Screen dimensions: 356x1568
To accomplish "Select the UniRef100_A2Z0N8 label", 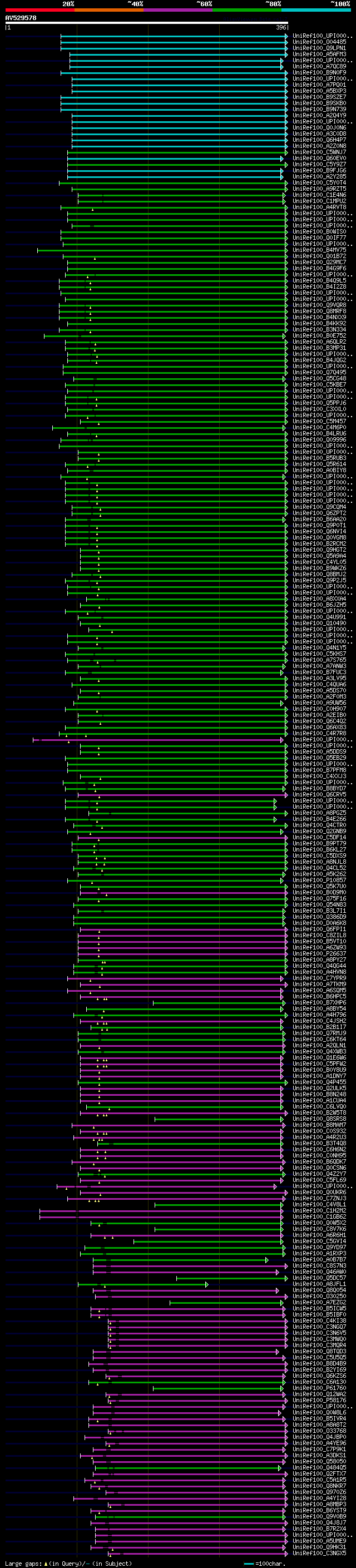I will (319, 146).
